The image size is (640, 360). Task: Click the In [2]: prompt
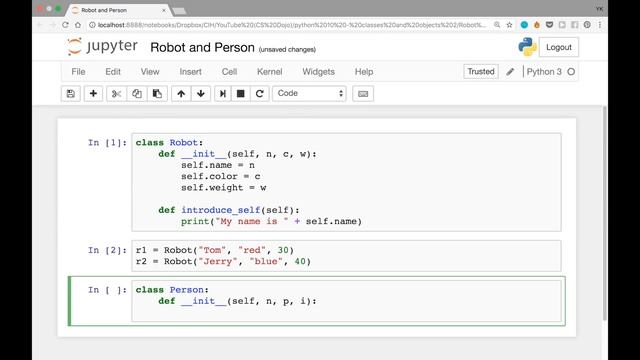click(107, 250)
